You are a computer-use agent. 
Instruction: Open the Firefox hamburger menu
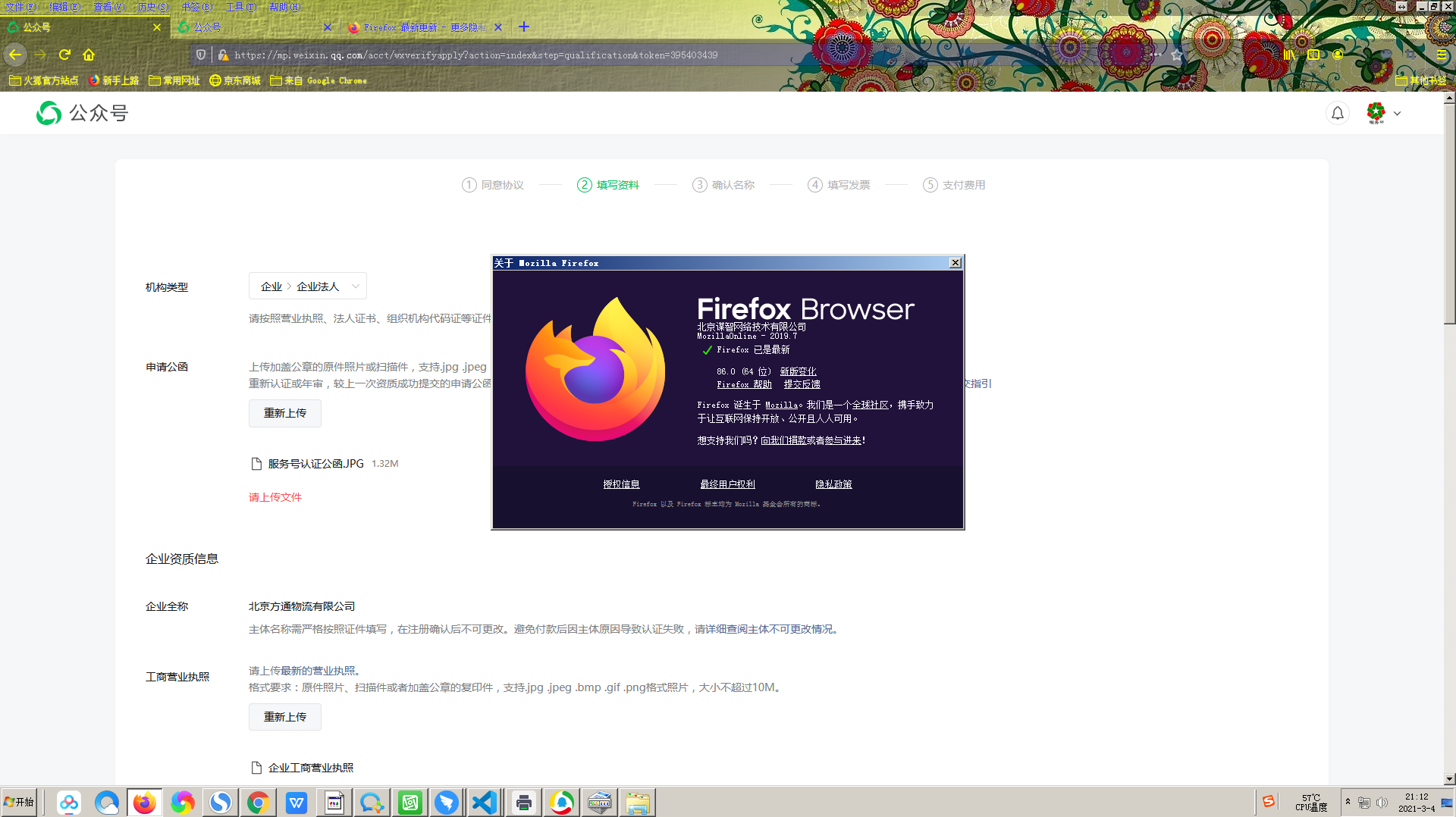click(x=1442, y=55)
